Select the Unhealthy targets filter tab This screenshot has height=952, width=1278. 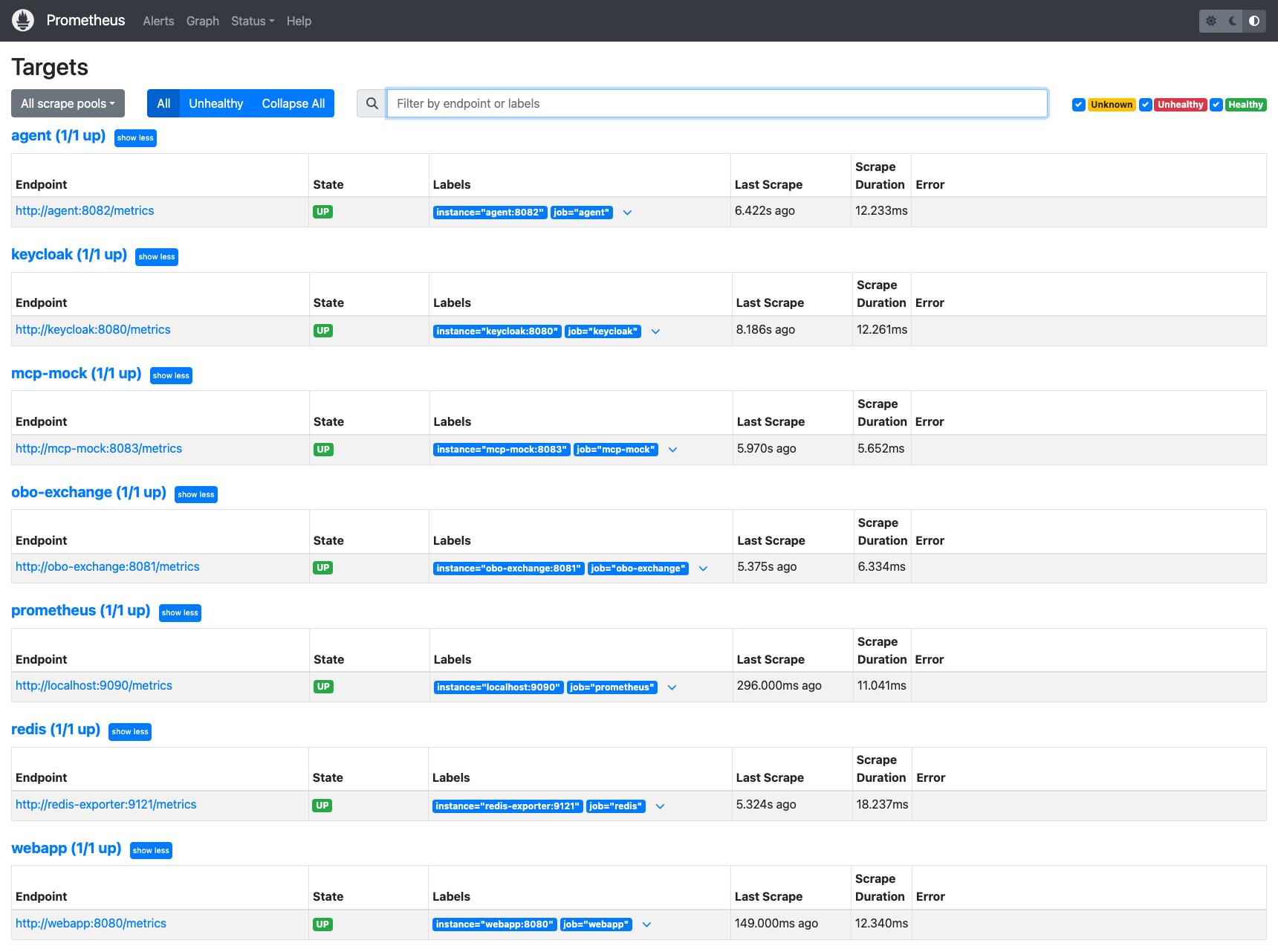pos(215,103)
